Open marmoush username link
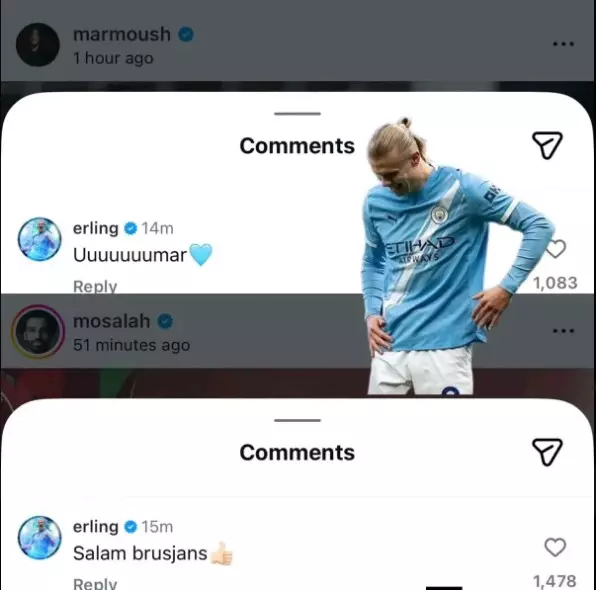This screenshot has height=590, width=596. (122, 34)
